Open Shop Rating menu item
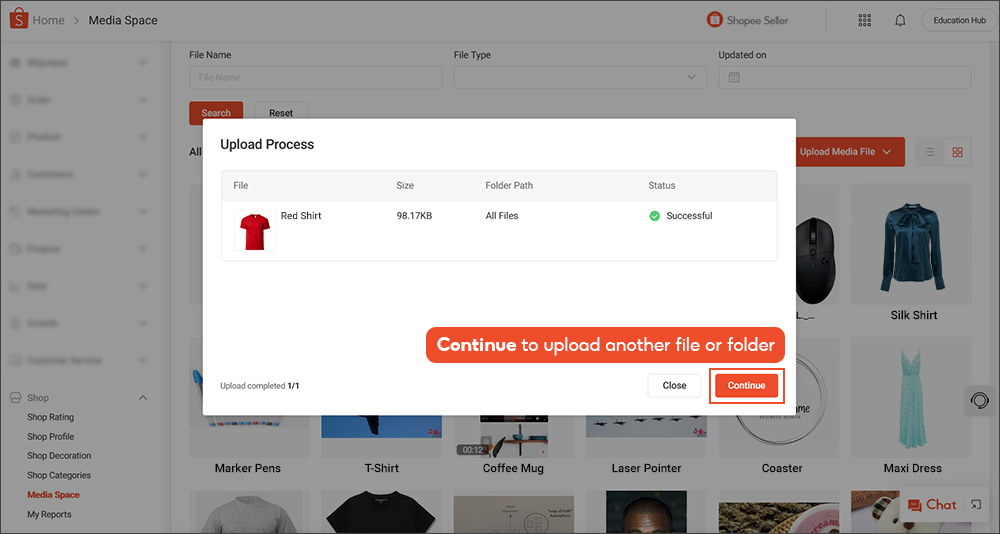 (50, 417)
